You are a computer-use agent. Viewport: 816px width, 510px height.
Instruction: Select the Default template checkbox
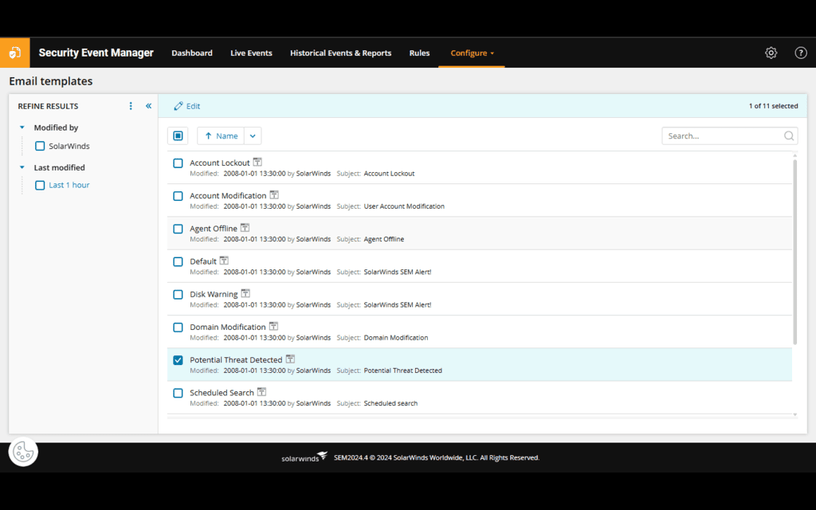pos(178,262)
